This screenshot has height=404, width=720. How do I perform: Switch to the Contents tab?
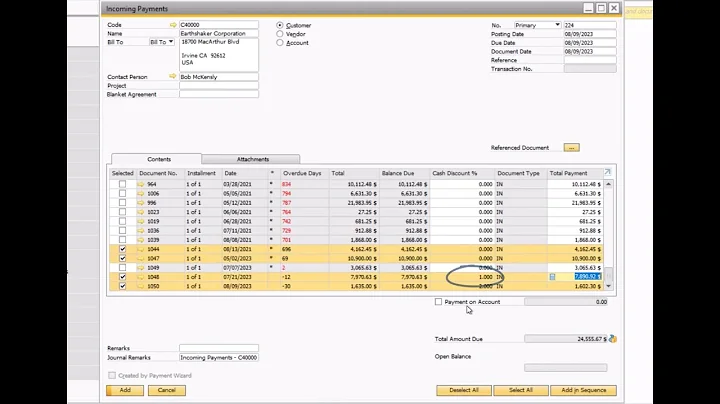tap(159, 159)
